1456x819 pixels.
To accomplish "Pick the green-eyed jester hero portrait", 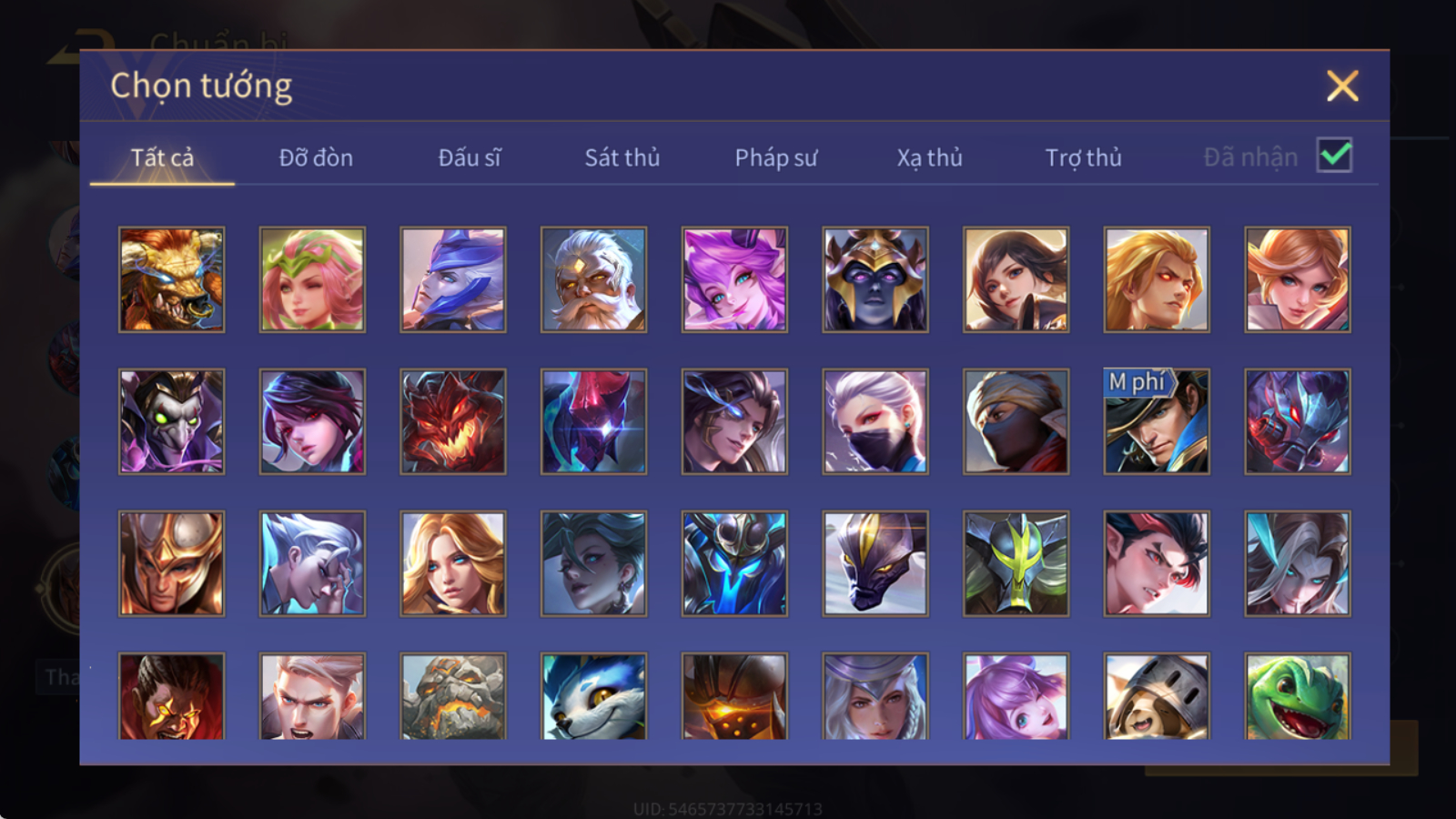I will tap(171, 421).
